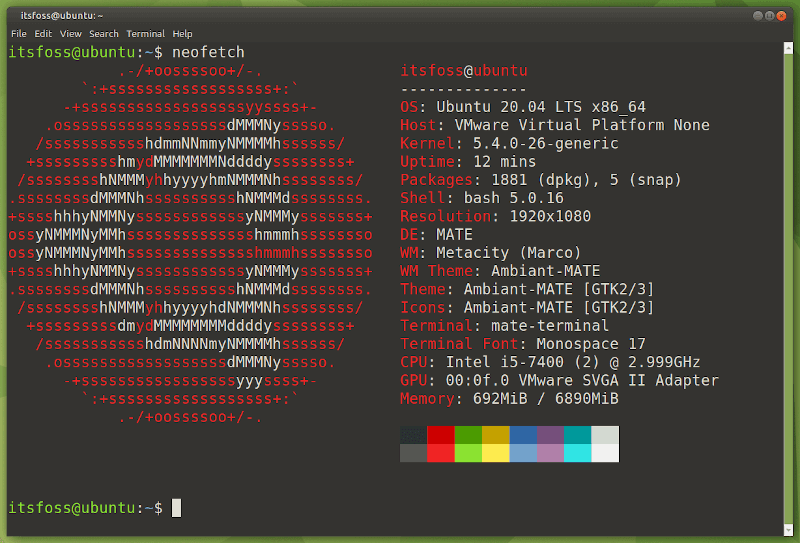Click the pink-mauve color block
This screenshot has width=800, height=543.
551,453
